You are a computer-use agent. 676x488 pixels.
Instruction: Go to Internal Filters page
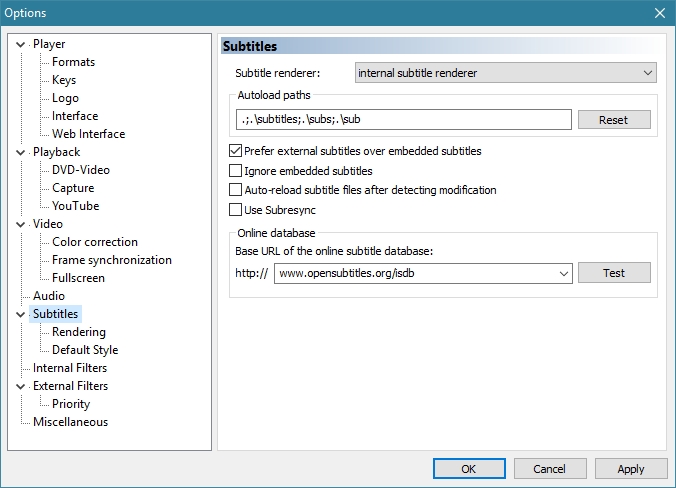click(70, 368)
